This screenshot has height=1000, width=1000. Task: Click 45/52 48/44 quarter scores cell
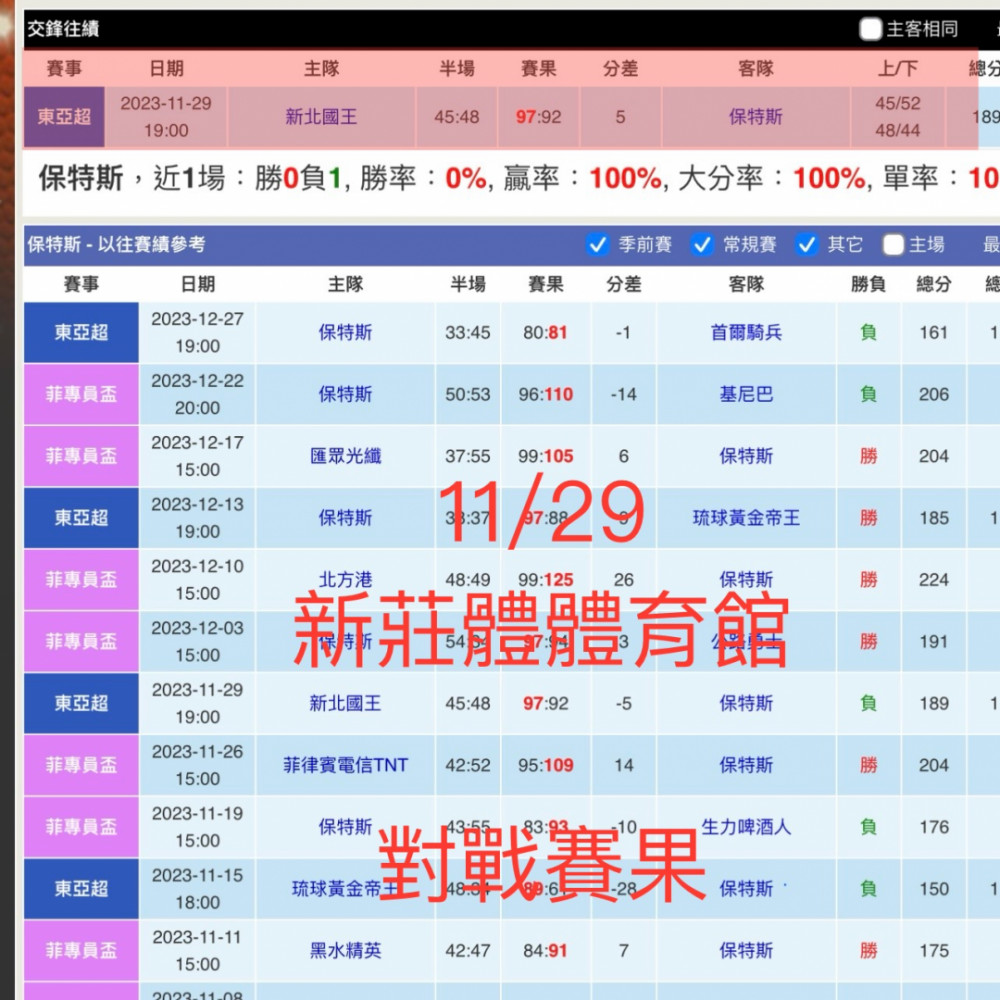pyautogui.click(x=898, y=117)
